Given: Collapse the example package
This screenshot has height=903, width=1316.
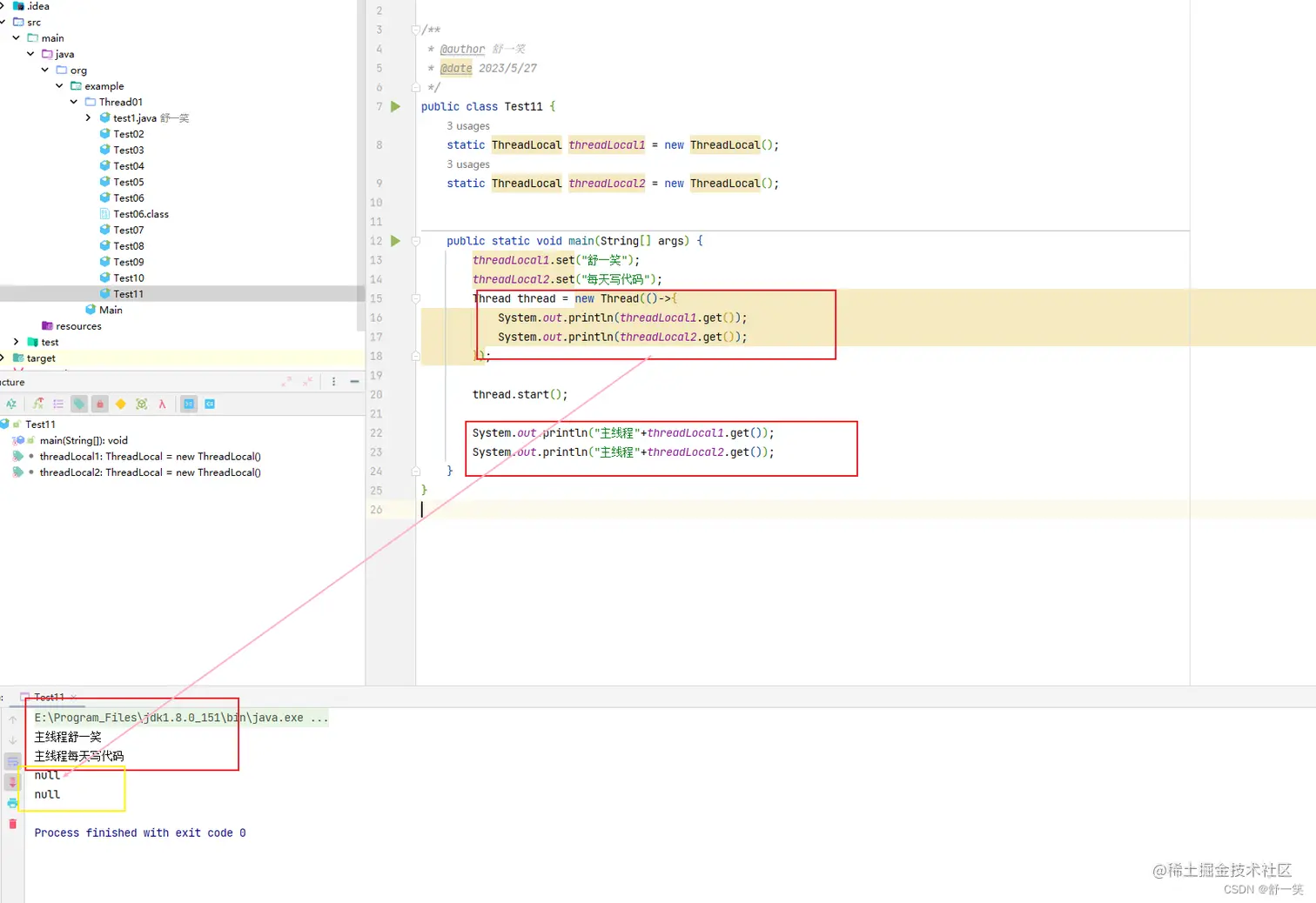Looking at the screenshot, I should (x=59, y=86).
